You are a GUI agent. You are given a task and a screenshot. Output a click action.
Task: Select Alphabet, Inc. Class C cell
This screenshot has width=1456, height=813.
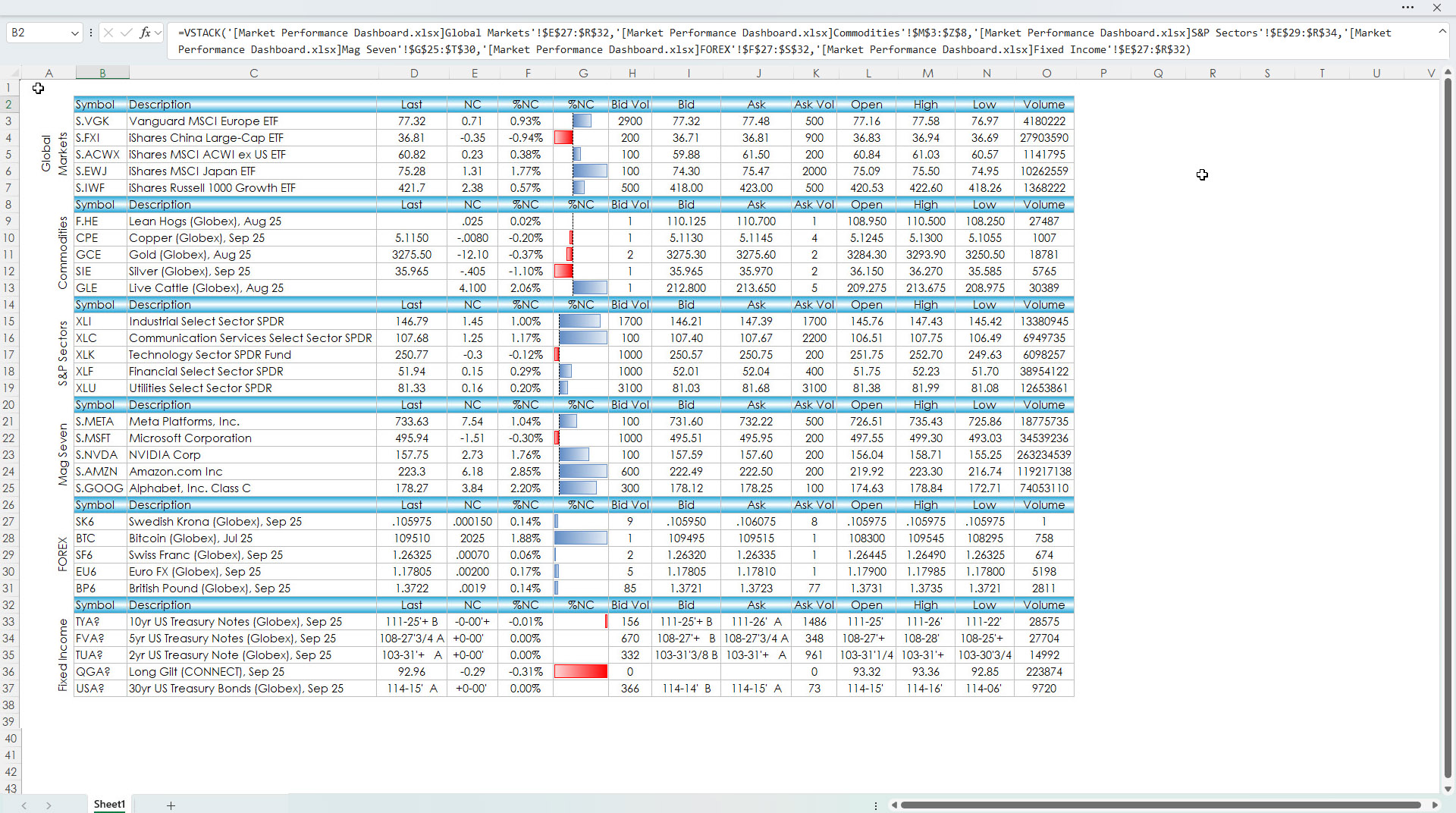tap(252, 488)
